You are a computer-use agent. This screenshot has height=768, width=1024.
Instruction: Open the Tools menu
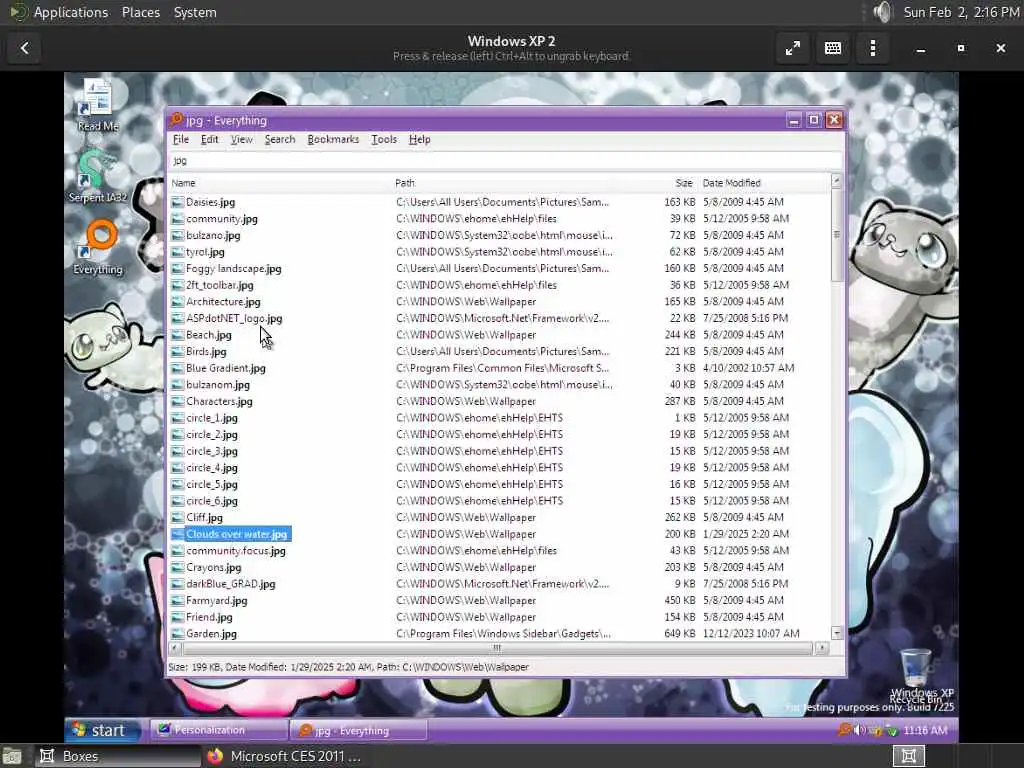click(384, 139)
